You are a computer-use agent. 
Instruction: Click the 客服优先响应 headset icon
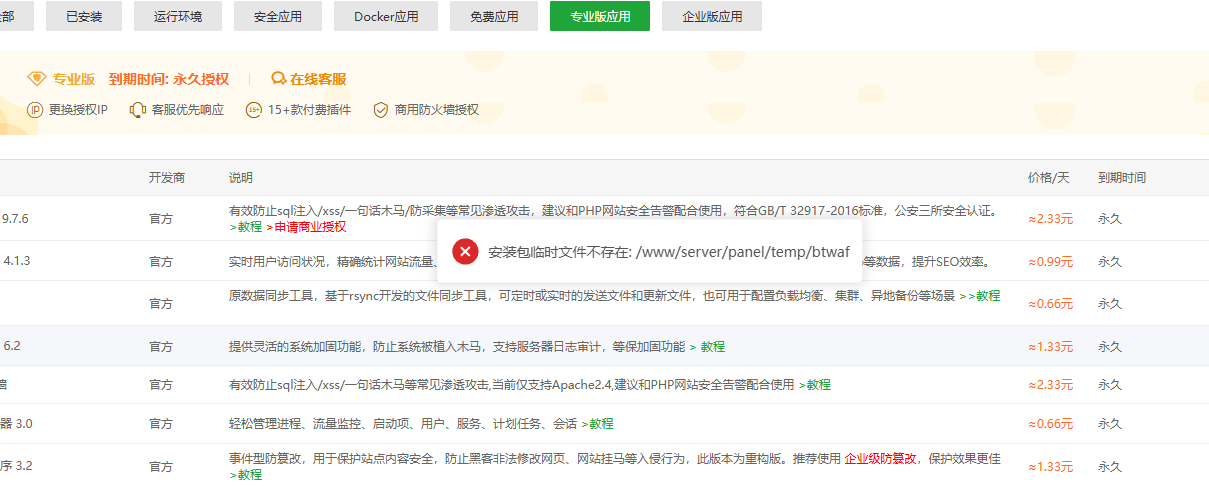(138, 110)
